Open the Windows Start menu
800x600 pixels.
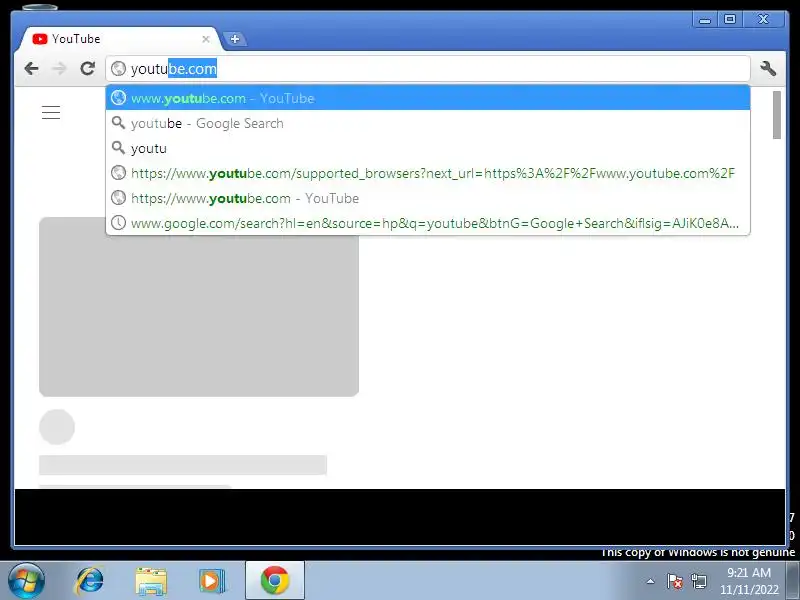tap(27, 581)
